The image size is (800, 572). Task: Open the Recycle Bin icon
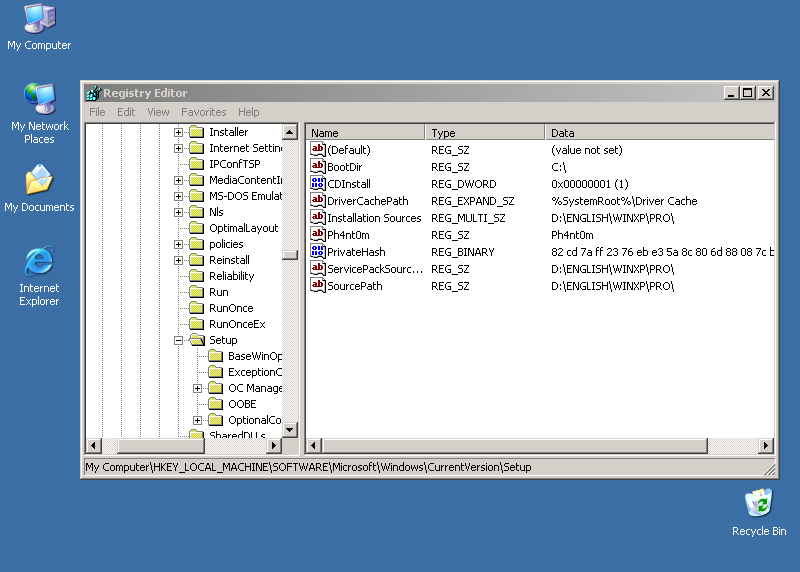tap(759, 512)
